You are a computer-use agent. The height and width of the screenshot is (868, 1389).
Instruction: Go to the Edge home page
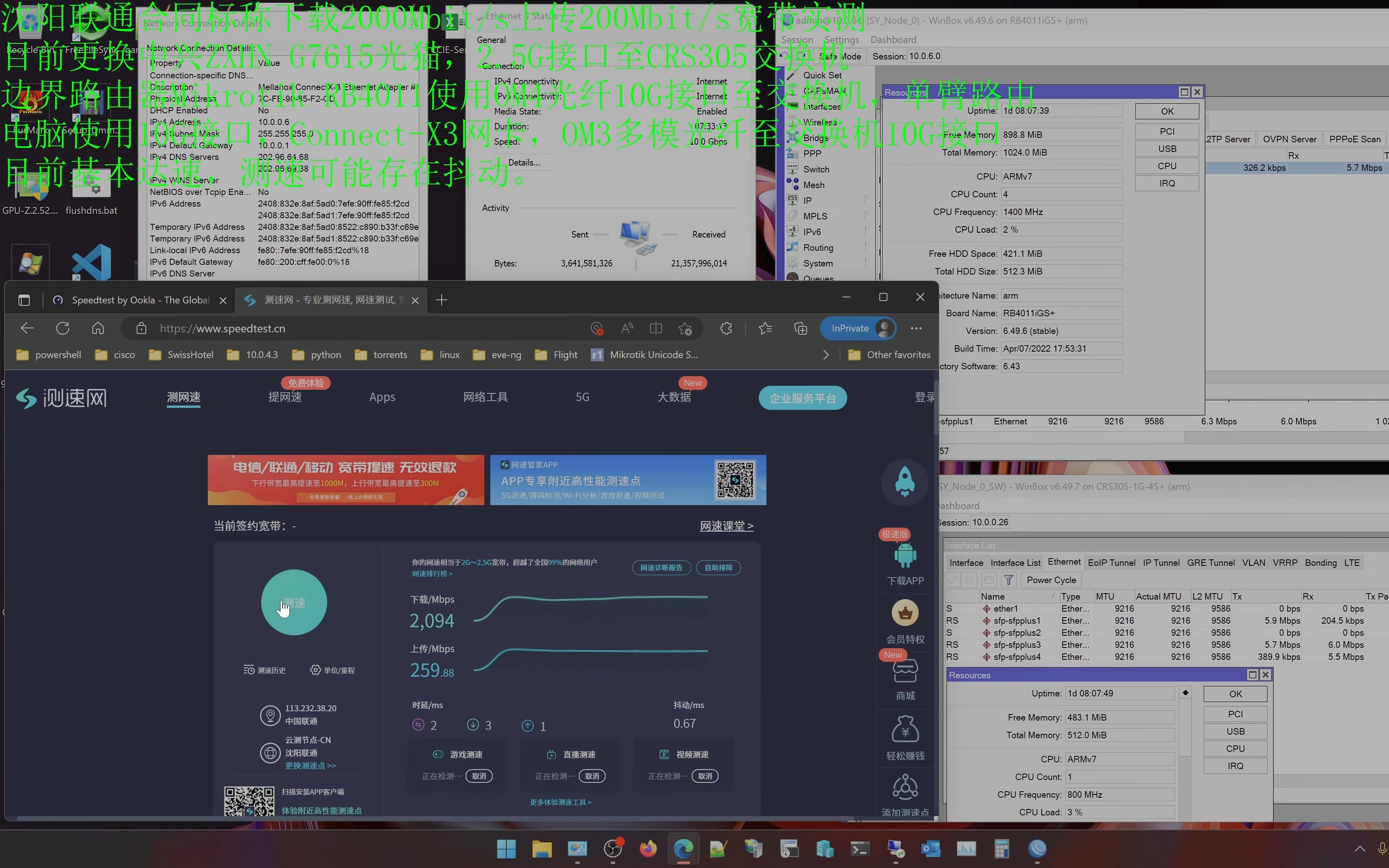(98, 328)
